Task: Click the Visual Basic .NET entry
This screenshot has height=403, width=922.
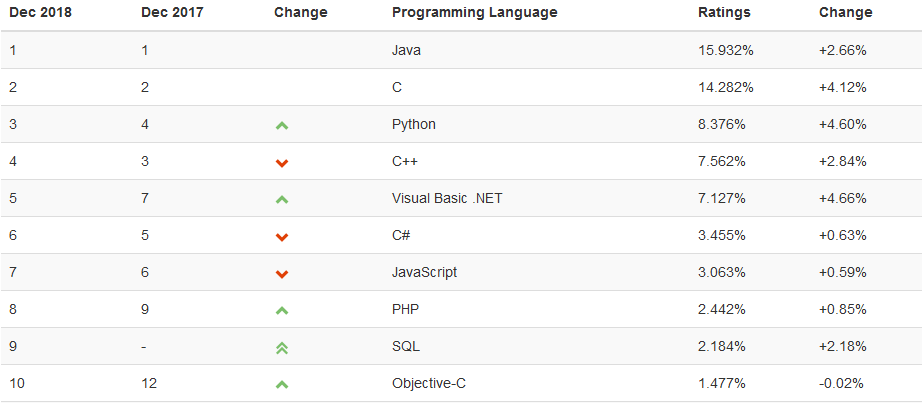Action: click(x=447, y=198)
